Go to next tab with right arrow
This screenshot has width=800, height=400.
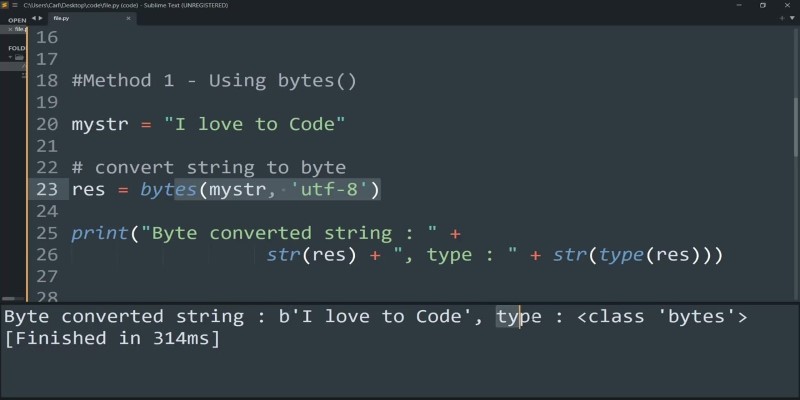point(41,18)
